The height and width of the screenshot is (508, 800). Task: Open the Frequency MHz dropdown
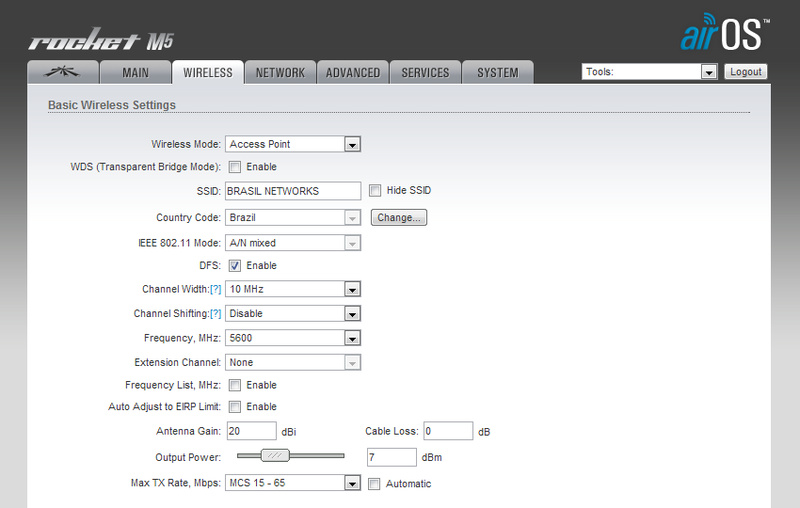(x=293, y=338)
